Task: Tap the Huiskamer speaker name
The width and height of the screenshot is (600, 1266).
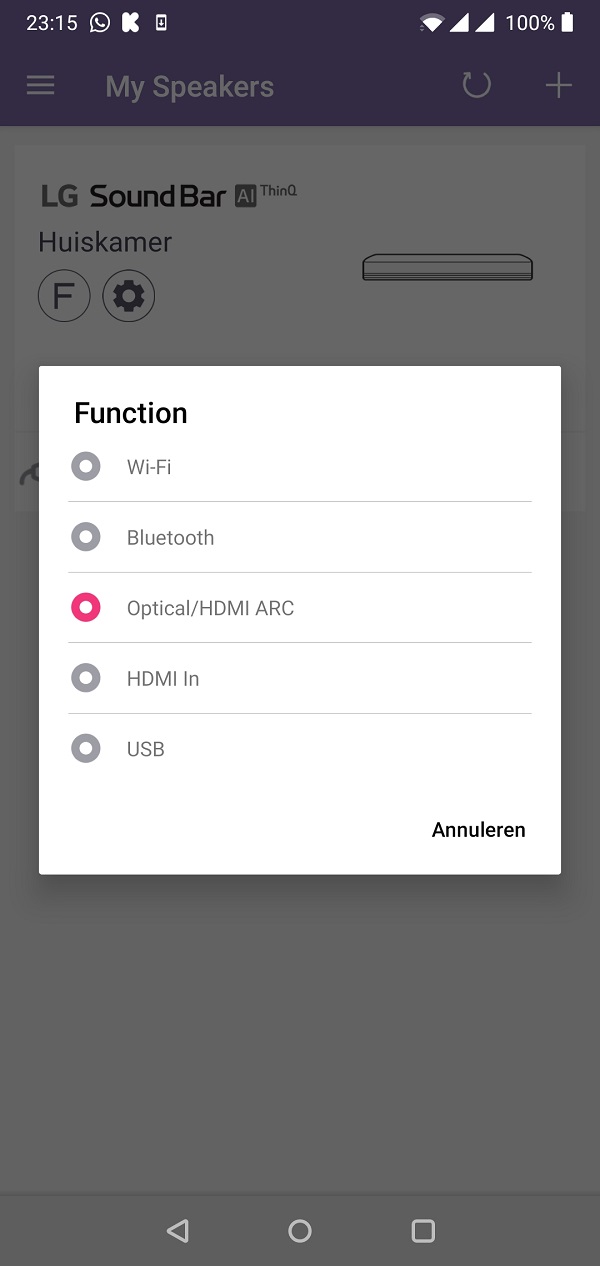Action: 105,242
